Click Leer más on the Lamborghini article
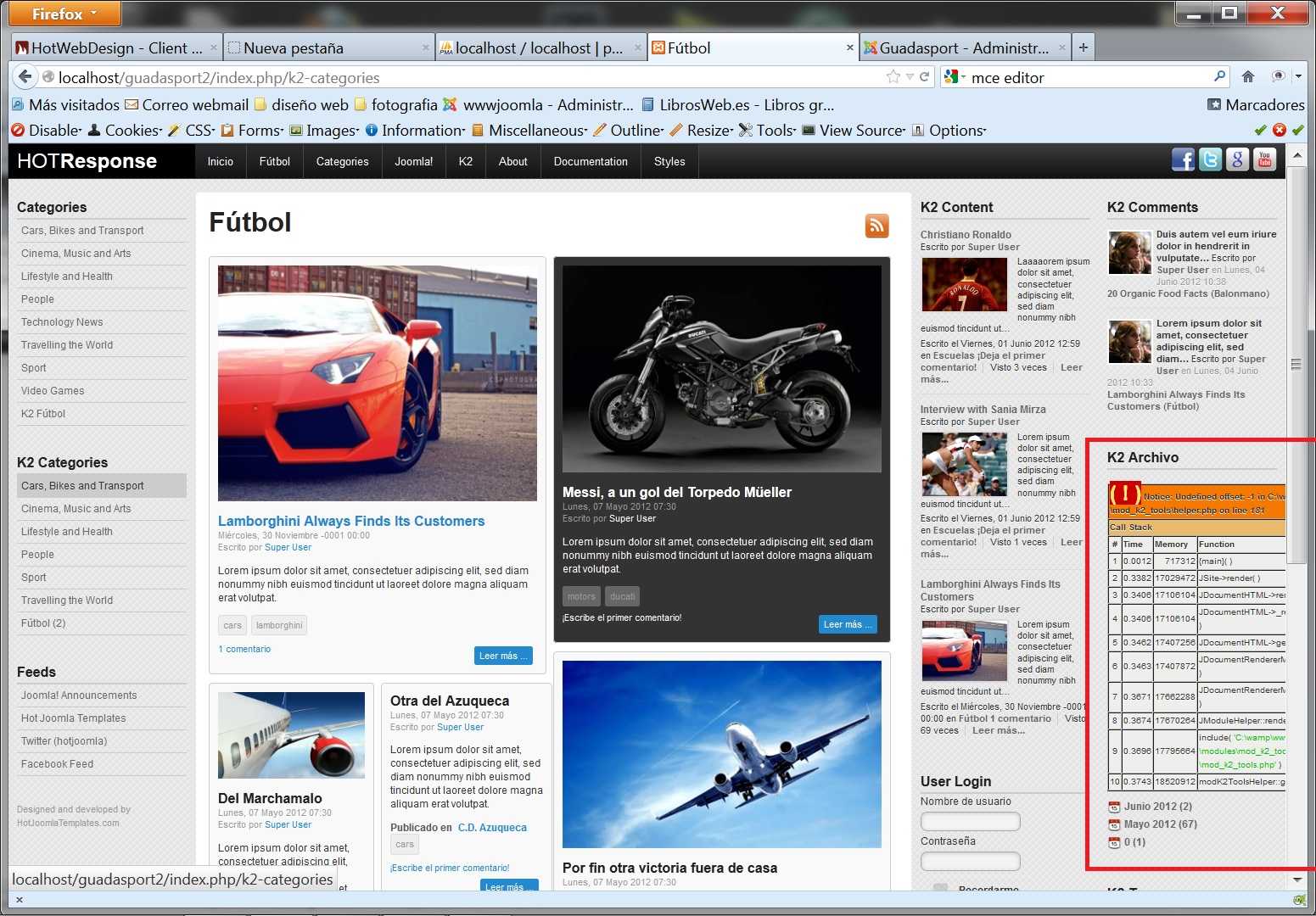Viewport: 1316px width, 916px height. [x=503, y=656]
